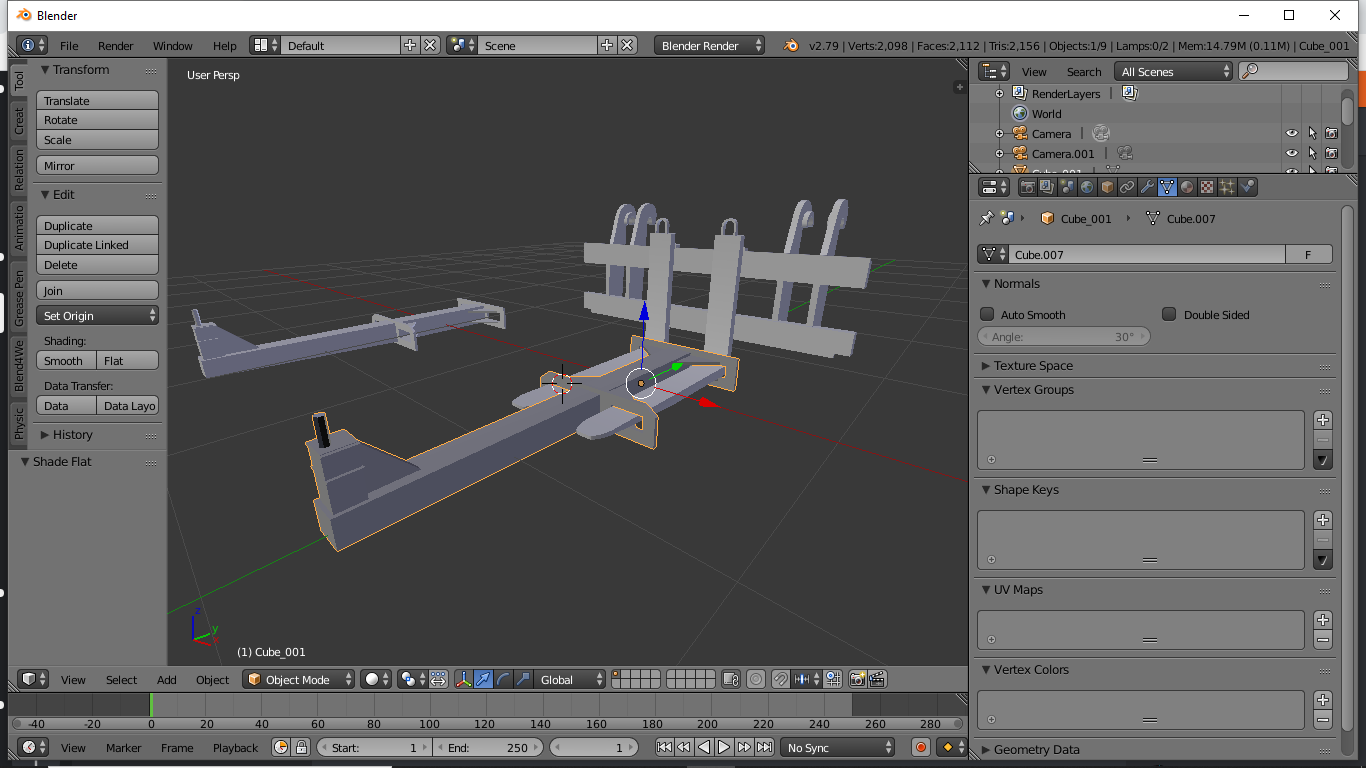Image resolution: width=1366 pixels, height=768 pixels.
Task: Play the animation in reverse
Action: point(704,747)
